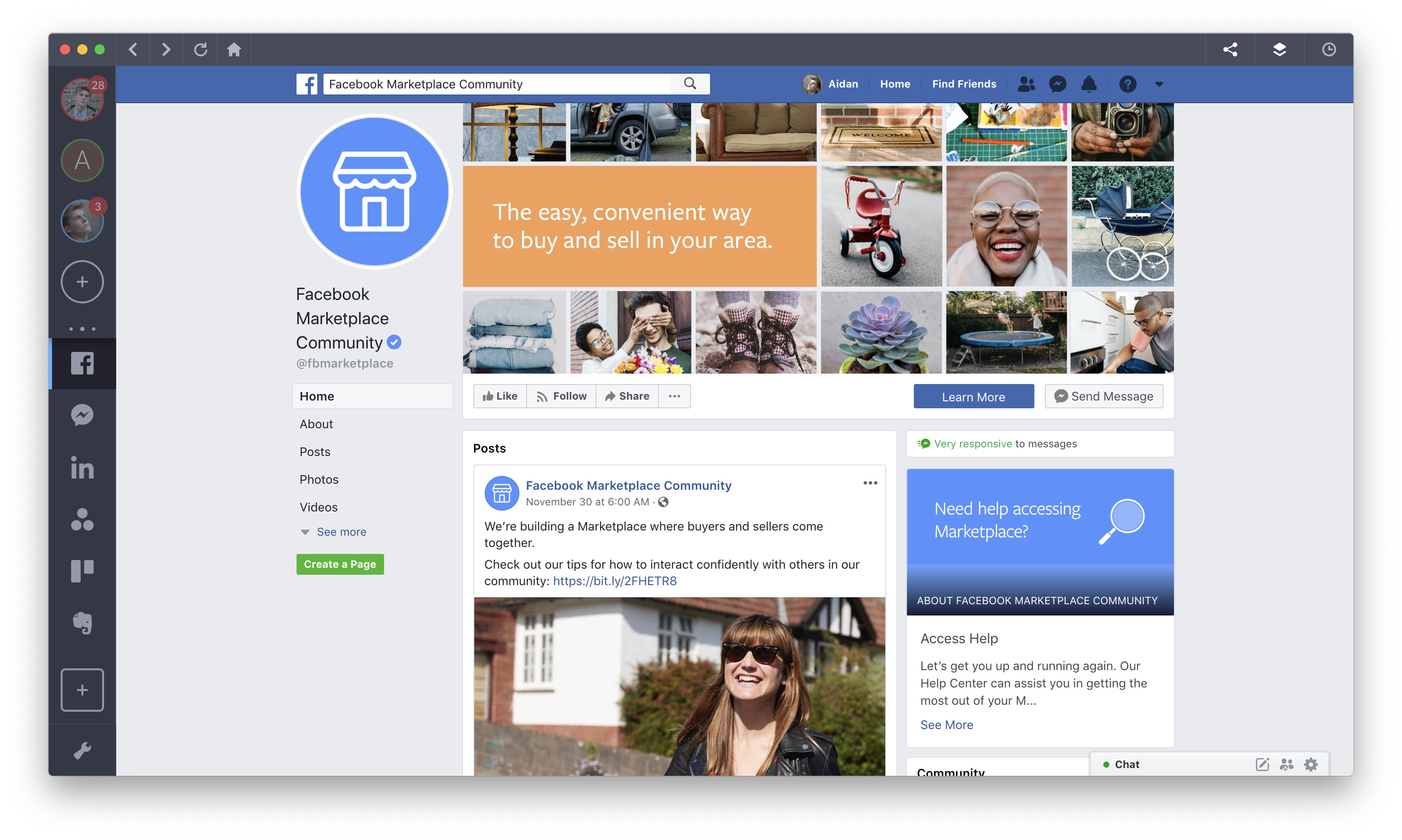1402x840 pixels.
Task: Switch to the letter A account
Action: [83, 160]
